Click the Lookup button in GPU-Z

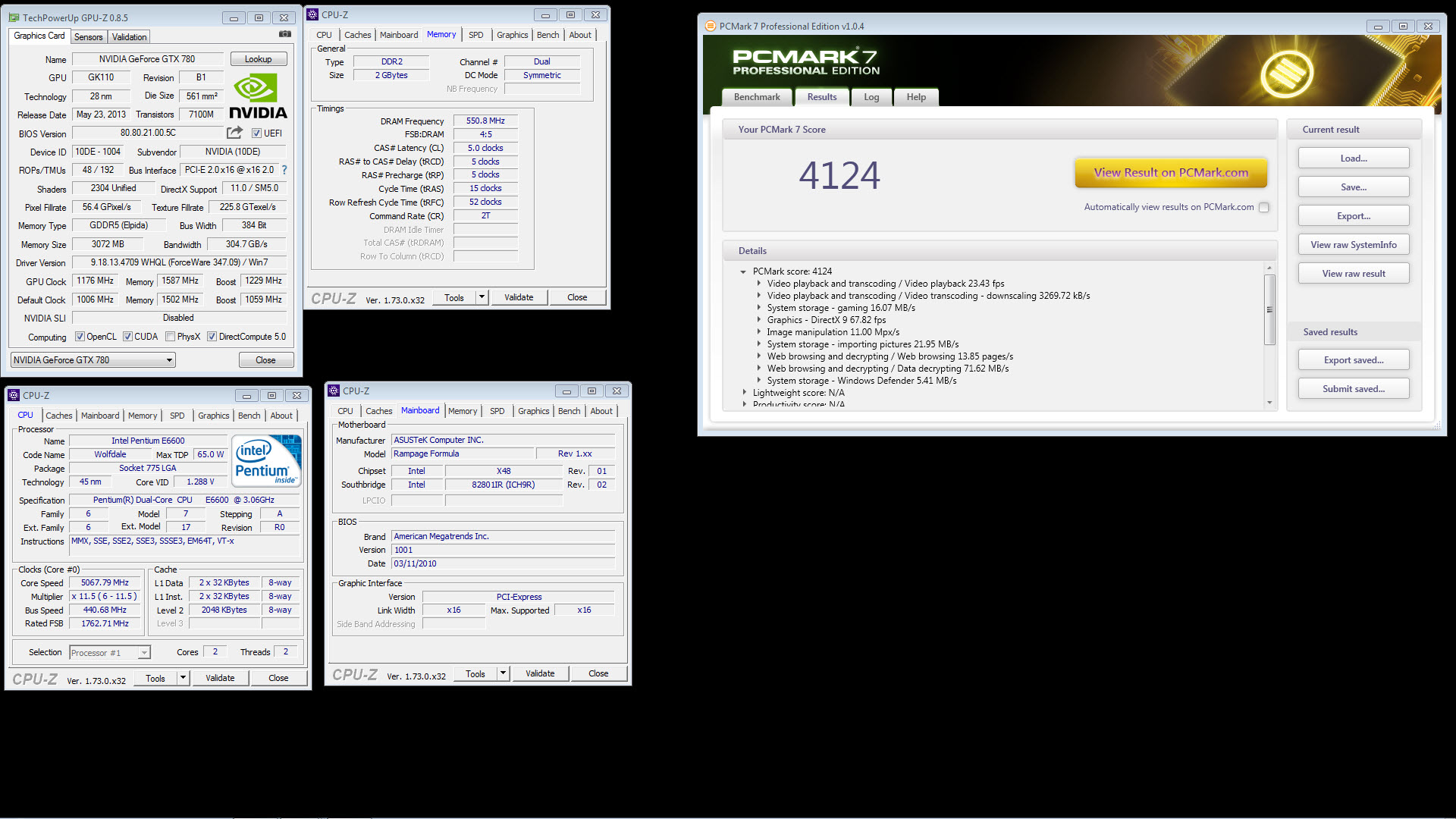(258, 59)
